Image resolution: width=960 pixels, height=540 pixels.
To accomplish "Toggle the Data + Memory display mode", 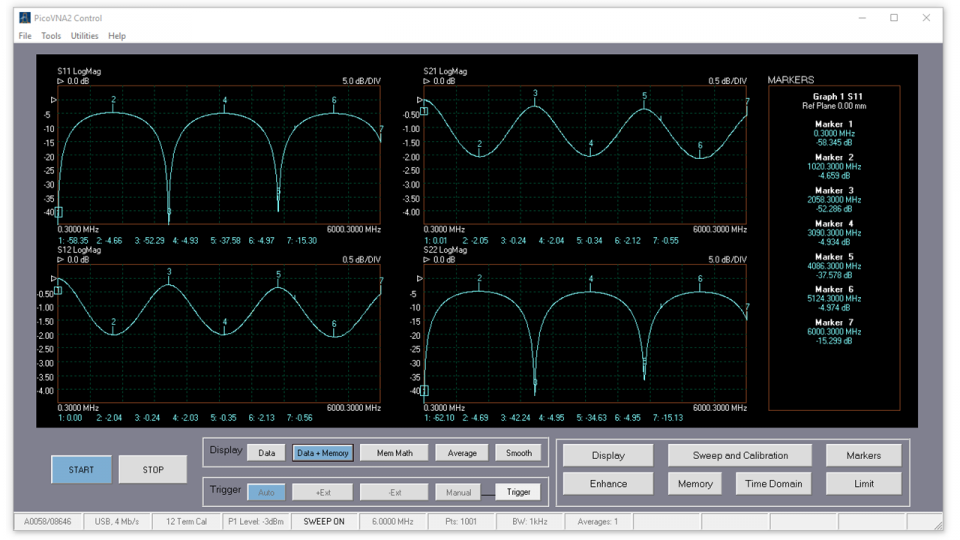I will click(322, 453).
